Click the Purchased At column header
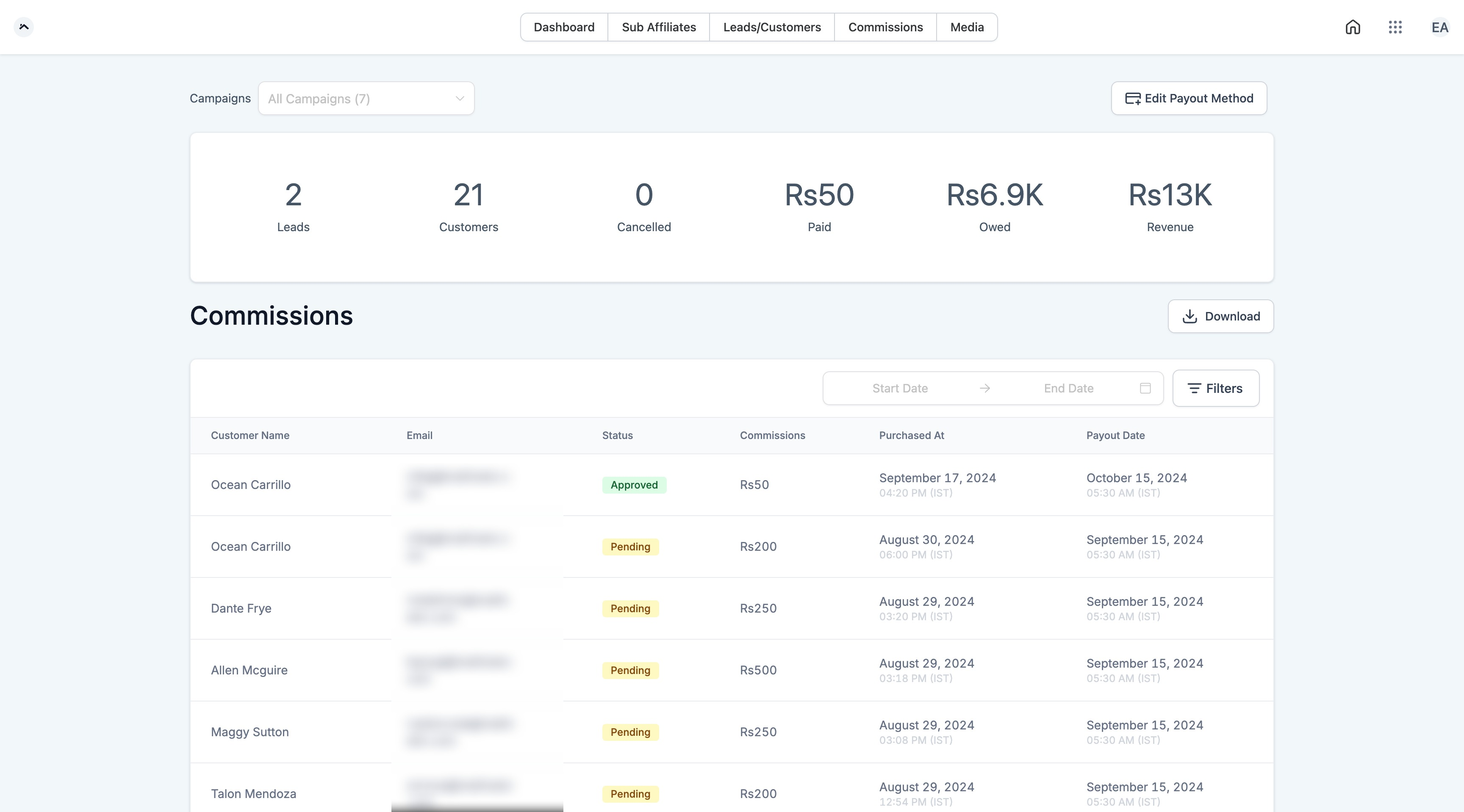 [x=911, y=436]
